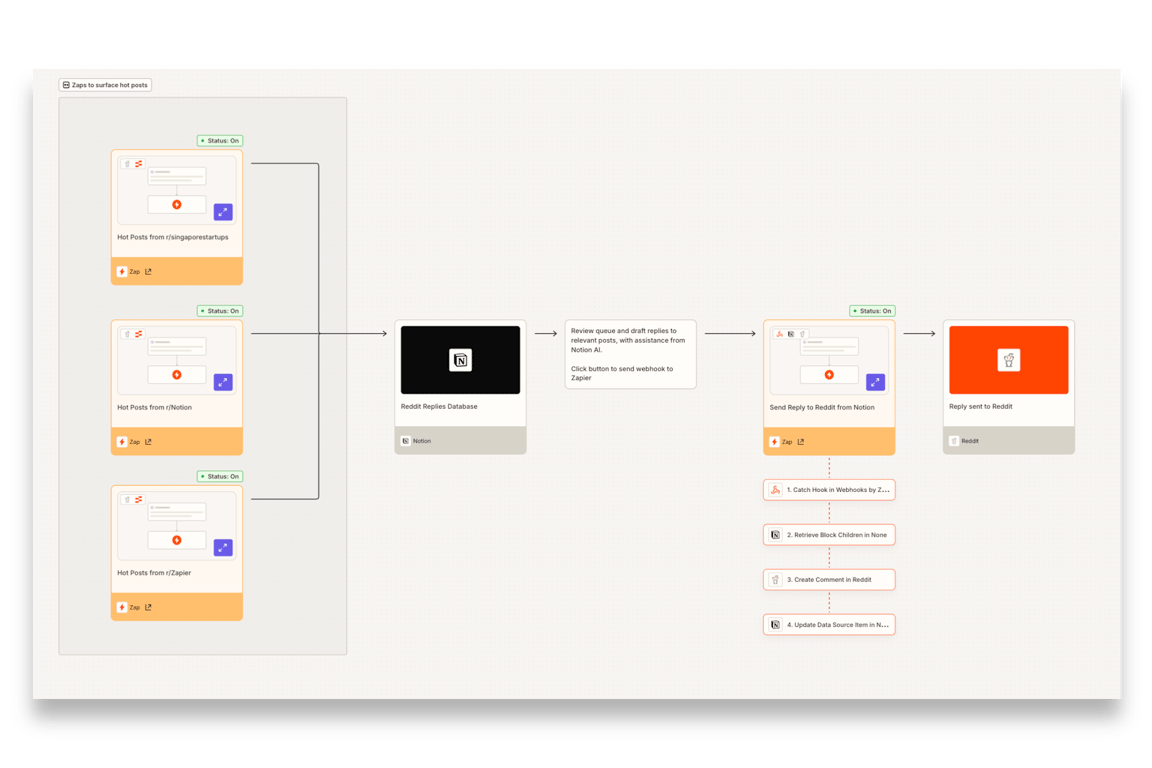Expand the r/singaporestartups Zap preview with purple arrow
The image size is (1152, 768).
[223, 212]
